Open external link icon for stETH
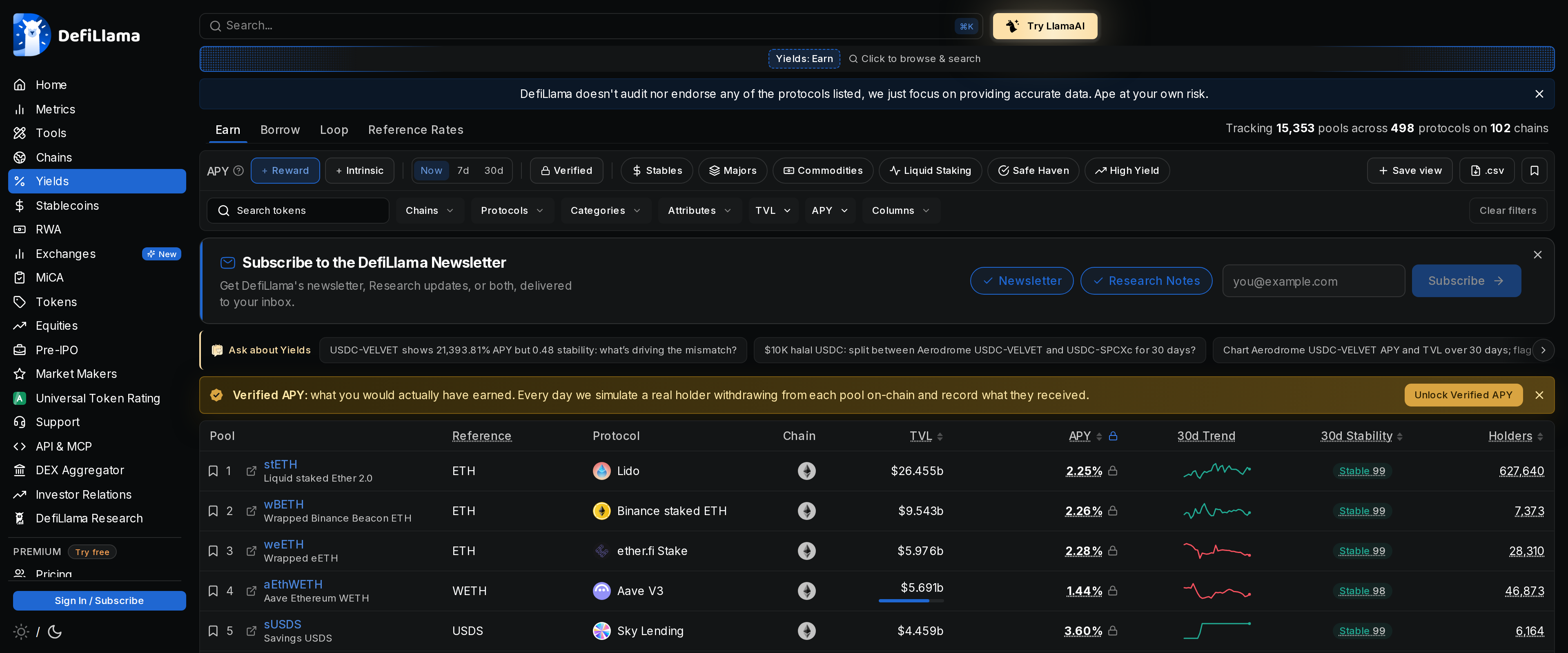Screen dimensions: 1568x653 pos(251,471)
